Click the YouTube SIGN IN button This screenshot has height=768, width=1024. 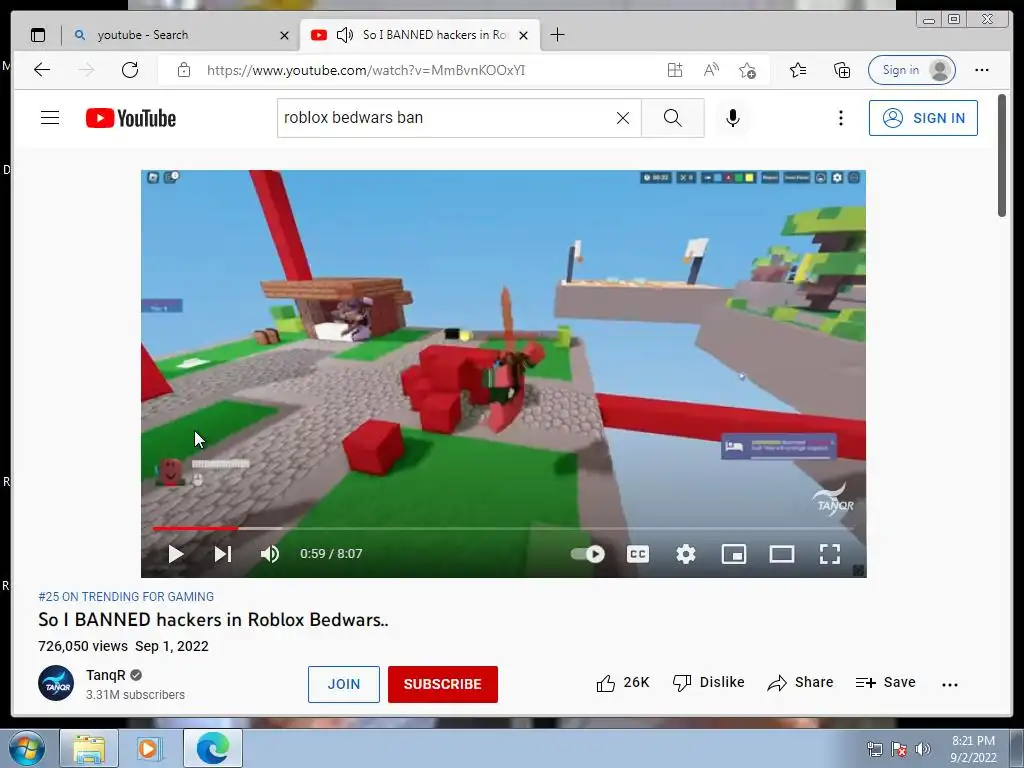point(923,118)
